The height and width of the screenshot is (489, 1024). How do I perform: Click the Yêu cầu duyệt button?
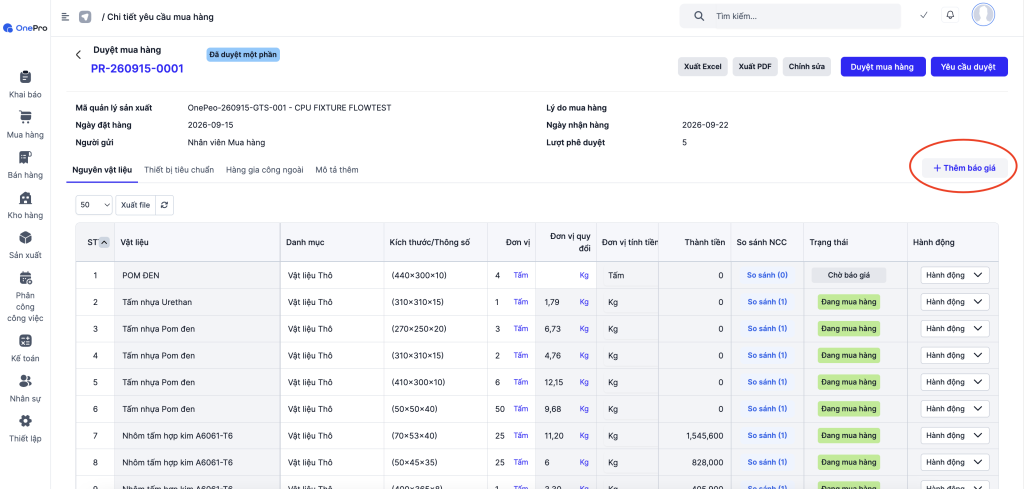pyautogui.click(x=969, y=67)
